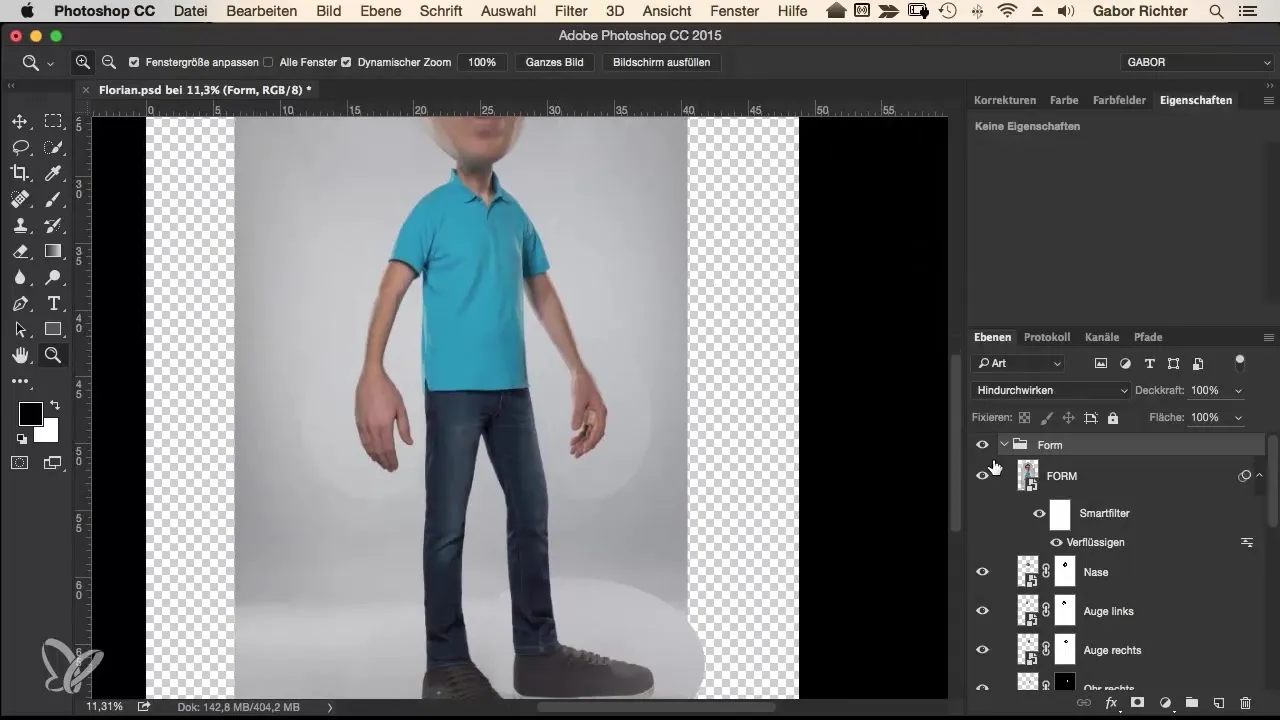Screen dimensions: 1280x720
Task: Open the Hindurchwirken blend mode dropdown
Action: click(x=1050, y=391)
